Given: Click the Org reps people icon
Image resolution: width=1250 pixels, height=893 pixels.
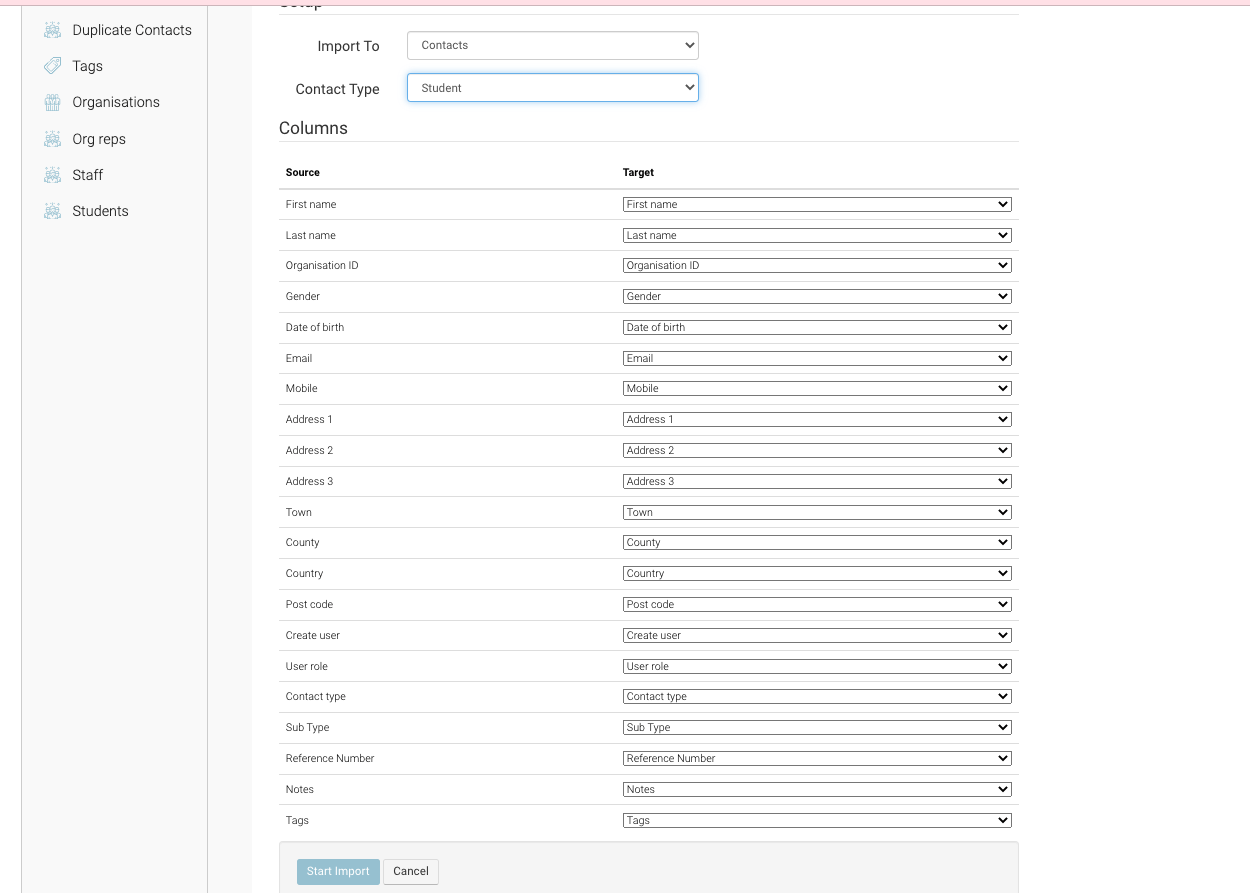Looking at the screenshot, I should 53,139.
